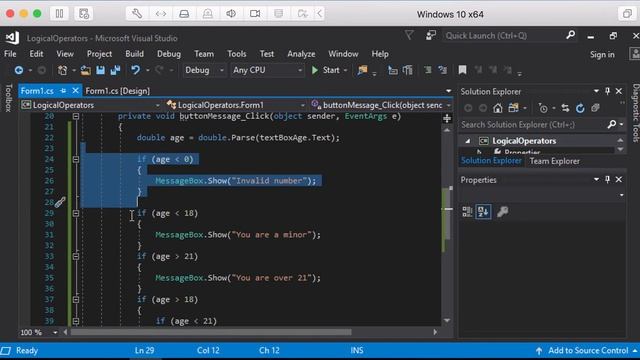Show categorized view in Properties
Image resolution: width=640 pixels, height=360 pixels.
tap(467, 211)
